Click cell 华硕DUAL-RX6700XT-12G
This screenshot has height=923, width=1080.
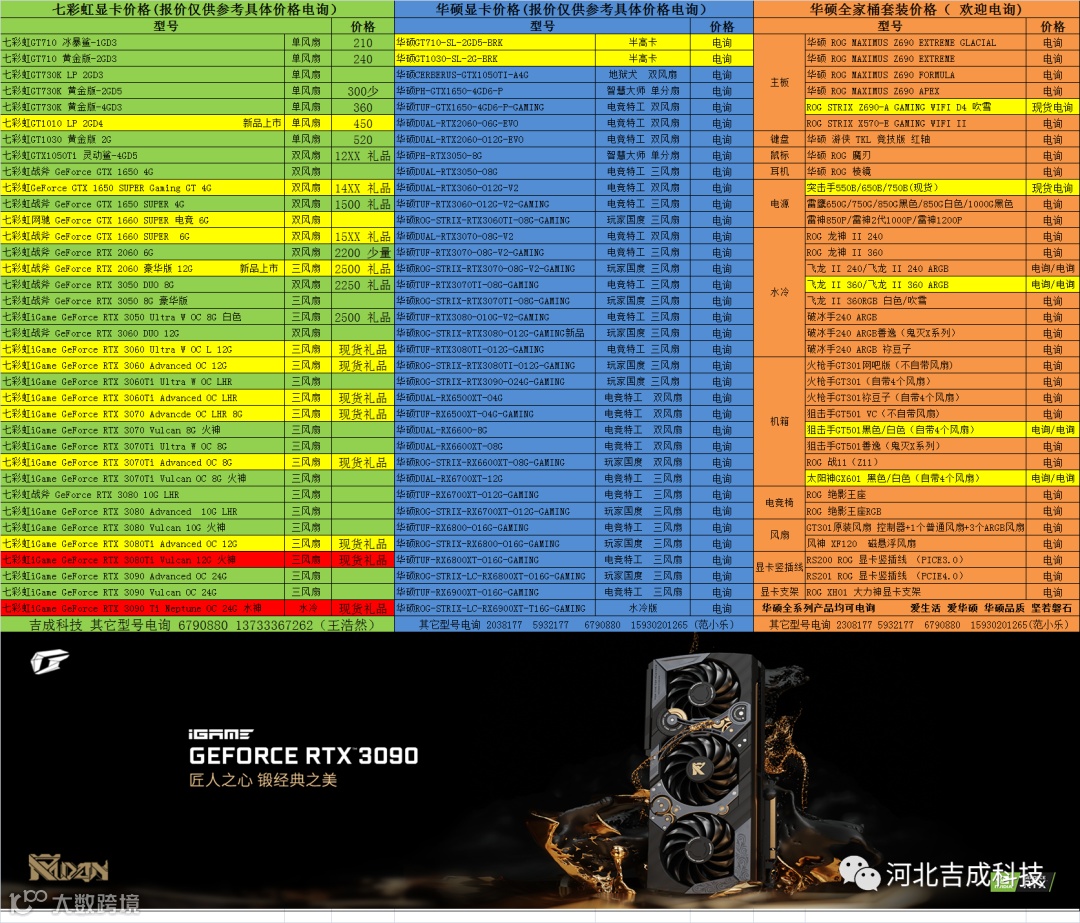coord(495,478)
